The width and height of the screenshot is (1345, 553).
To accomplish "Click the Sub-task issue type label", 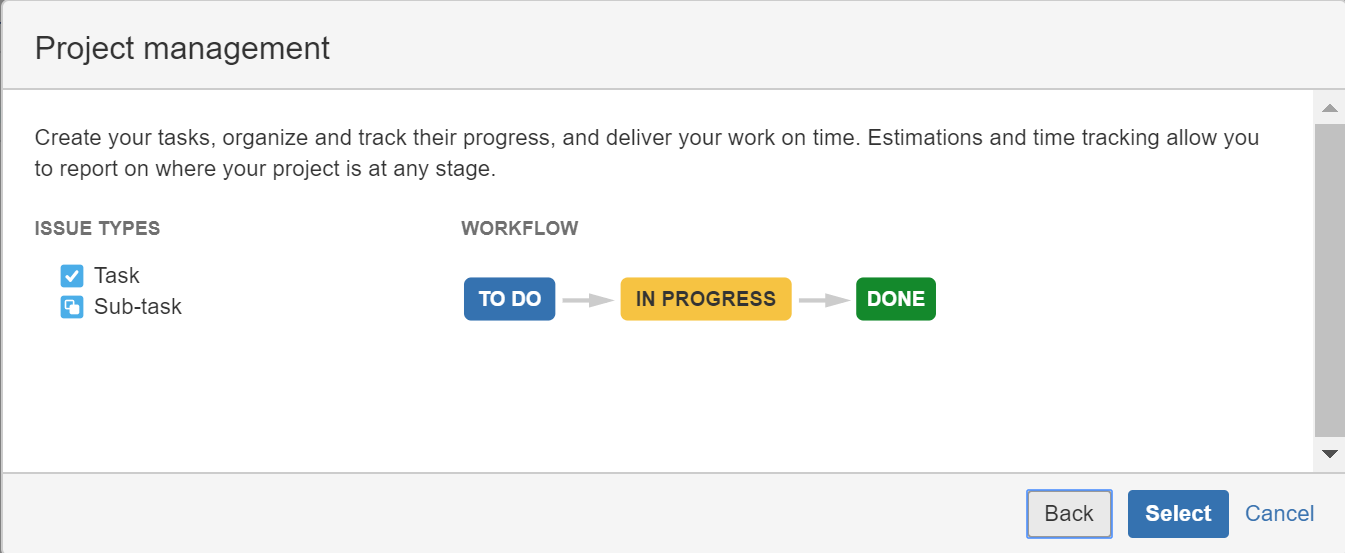I will (138, 307).
